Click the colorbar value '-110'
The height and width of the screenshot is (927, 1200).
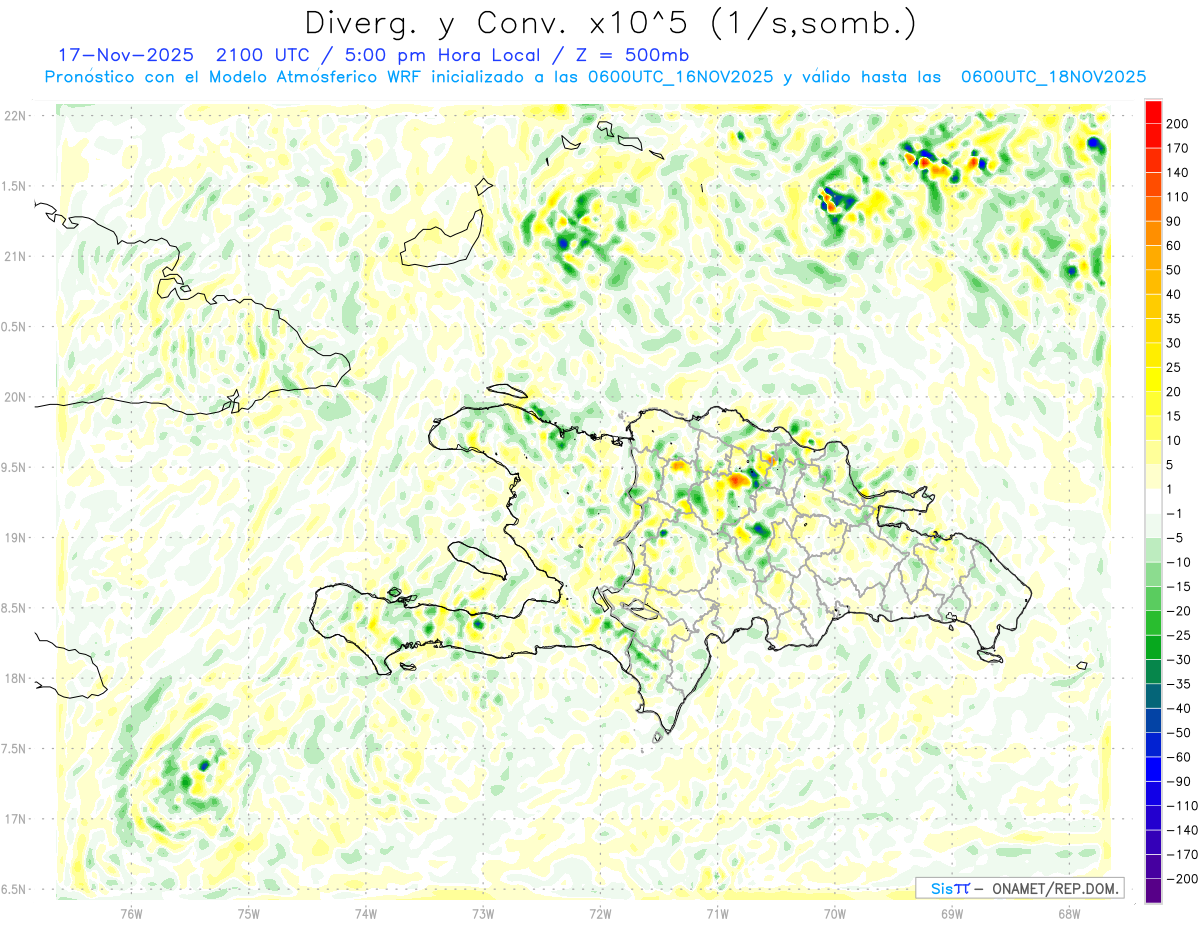point(1183,805)
